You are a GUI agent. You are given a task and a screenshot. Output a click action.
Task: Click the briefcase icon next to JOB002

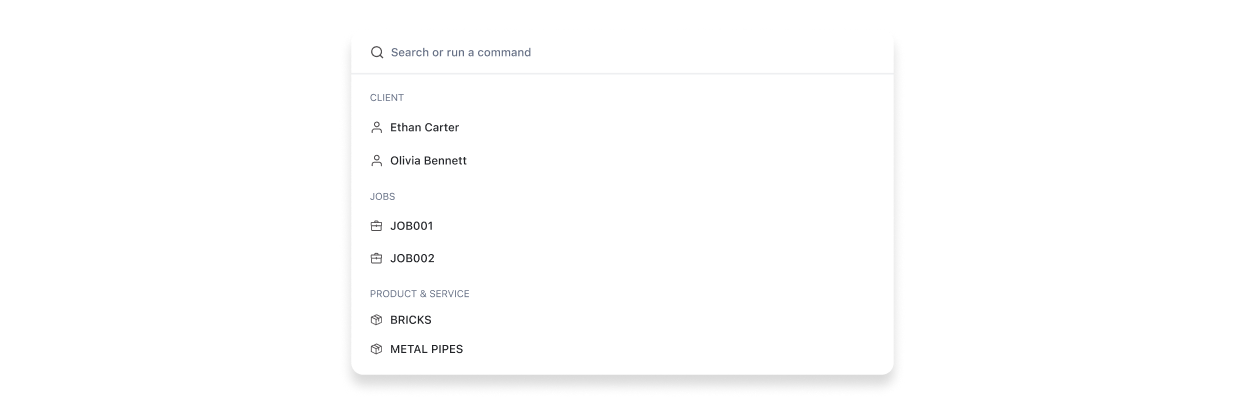click(377, 258)
